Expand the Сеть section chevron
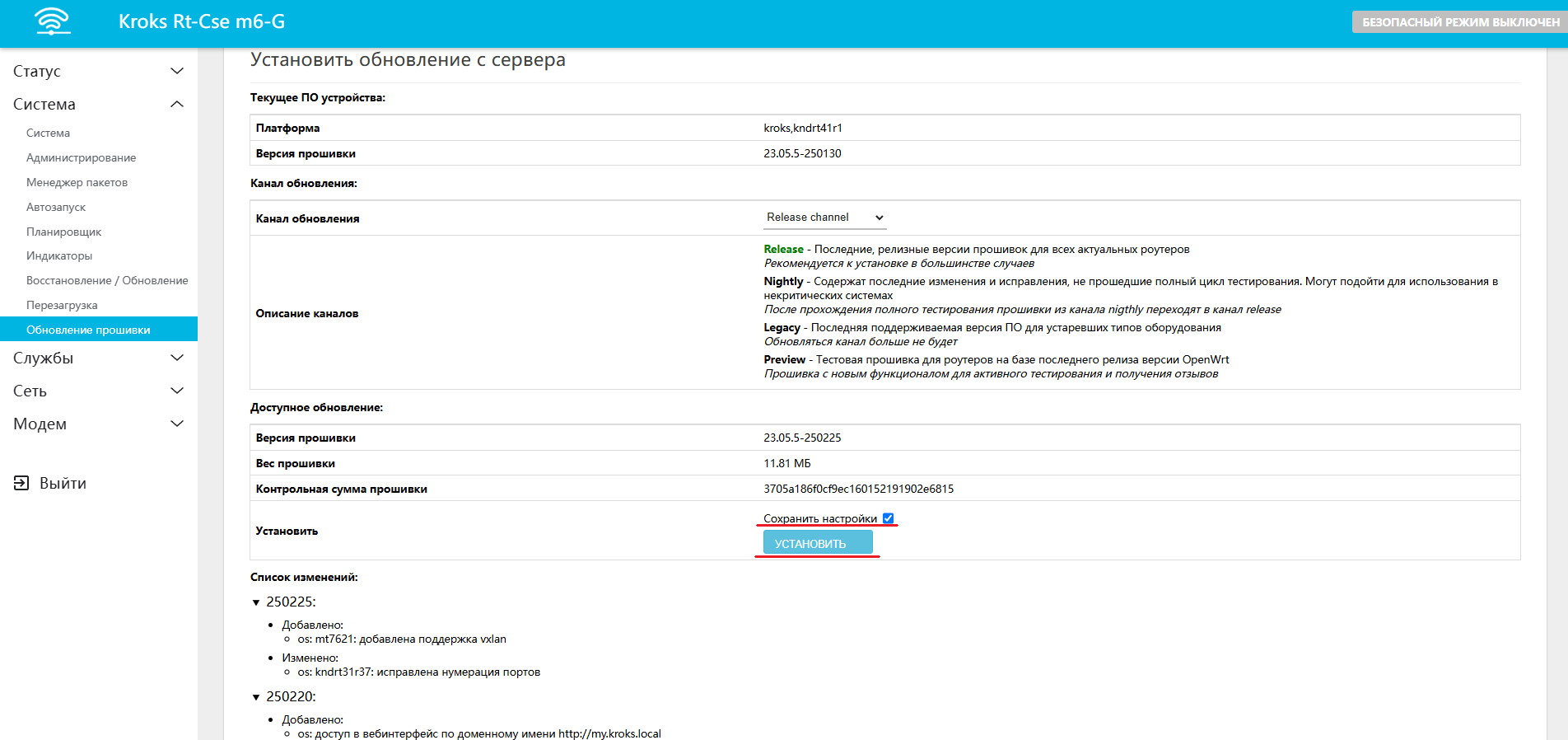Image resolution: width=1568 pixels, height=740 pixels. coord(176,391)
